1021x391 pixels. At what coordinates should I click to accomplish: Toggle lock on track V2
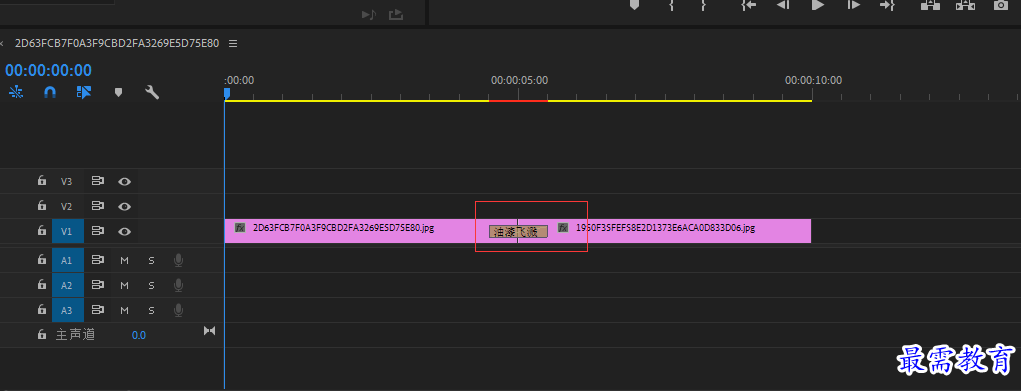click(x=42, y=206)
